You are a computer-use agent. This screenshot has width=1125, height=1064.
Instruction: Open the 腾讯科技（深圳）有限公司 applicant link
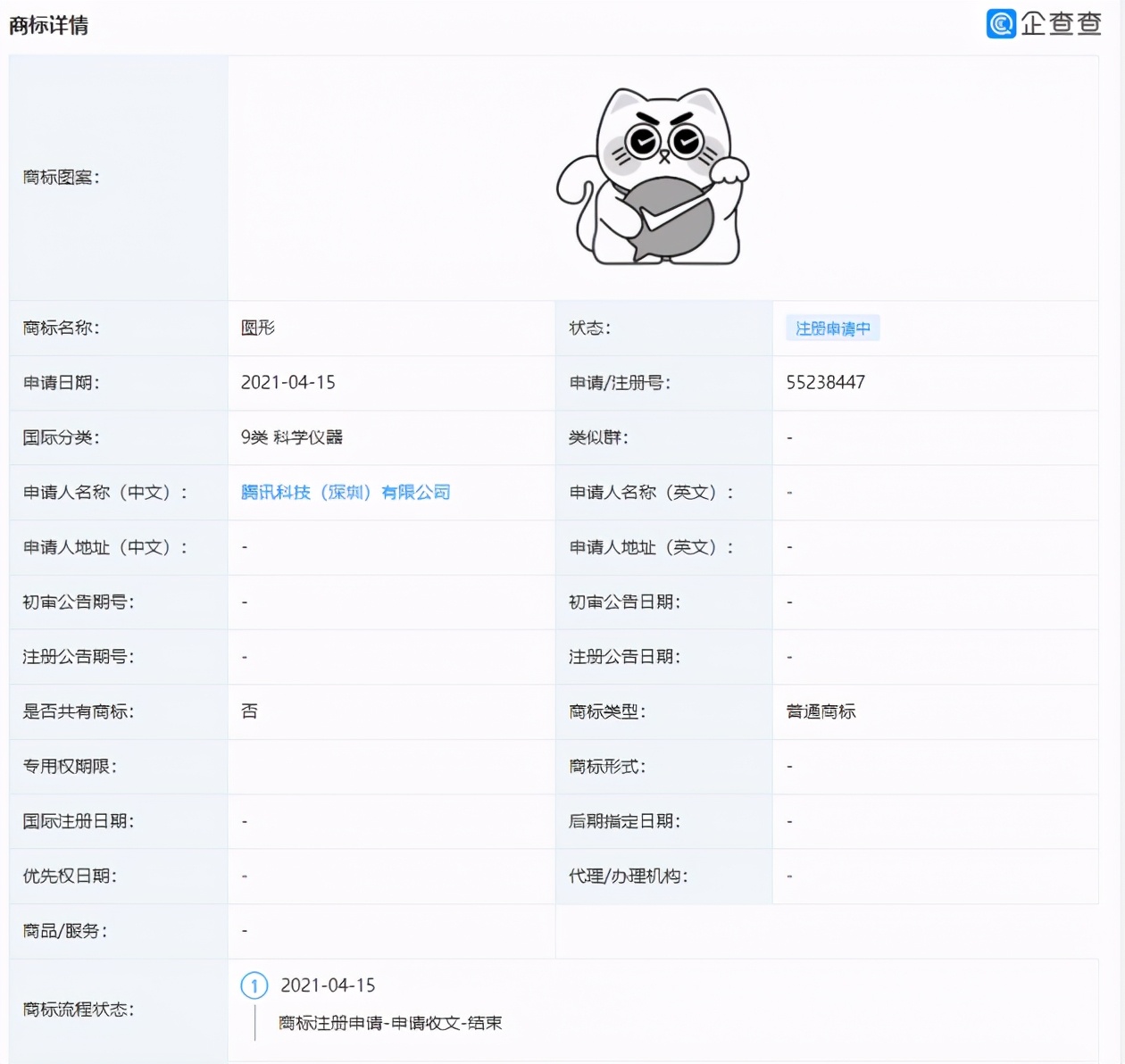346,492
